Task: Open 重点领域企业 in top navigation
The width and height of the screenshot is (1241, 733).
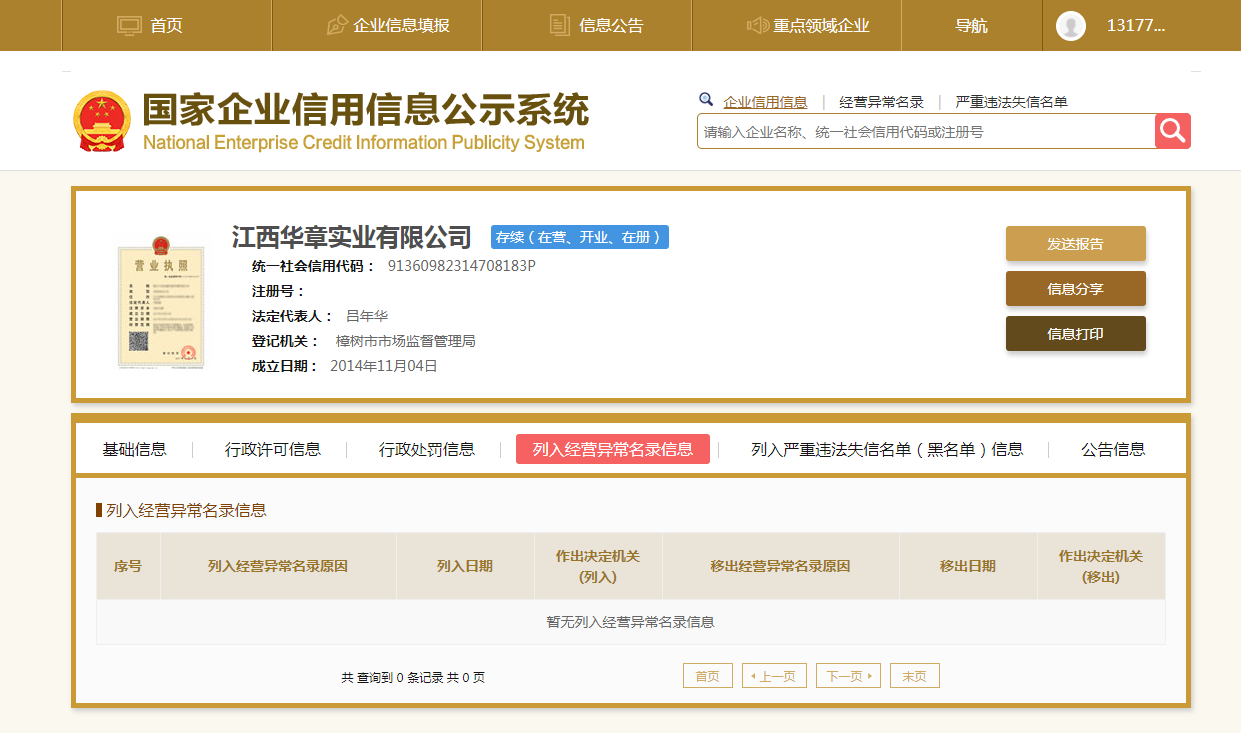Action: [821, 26]
